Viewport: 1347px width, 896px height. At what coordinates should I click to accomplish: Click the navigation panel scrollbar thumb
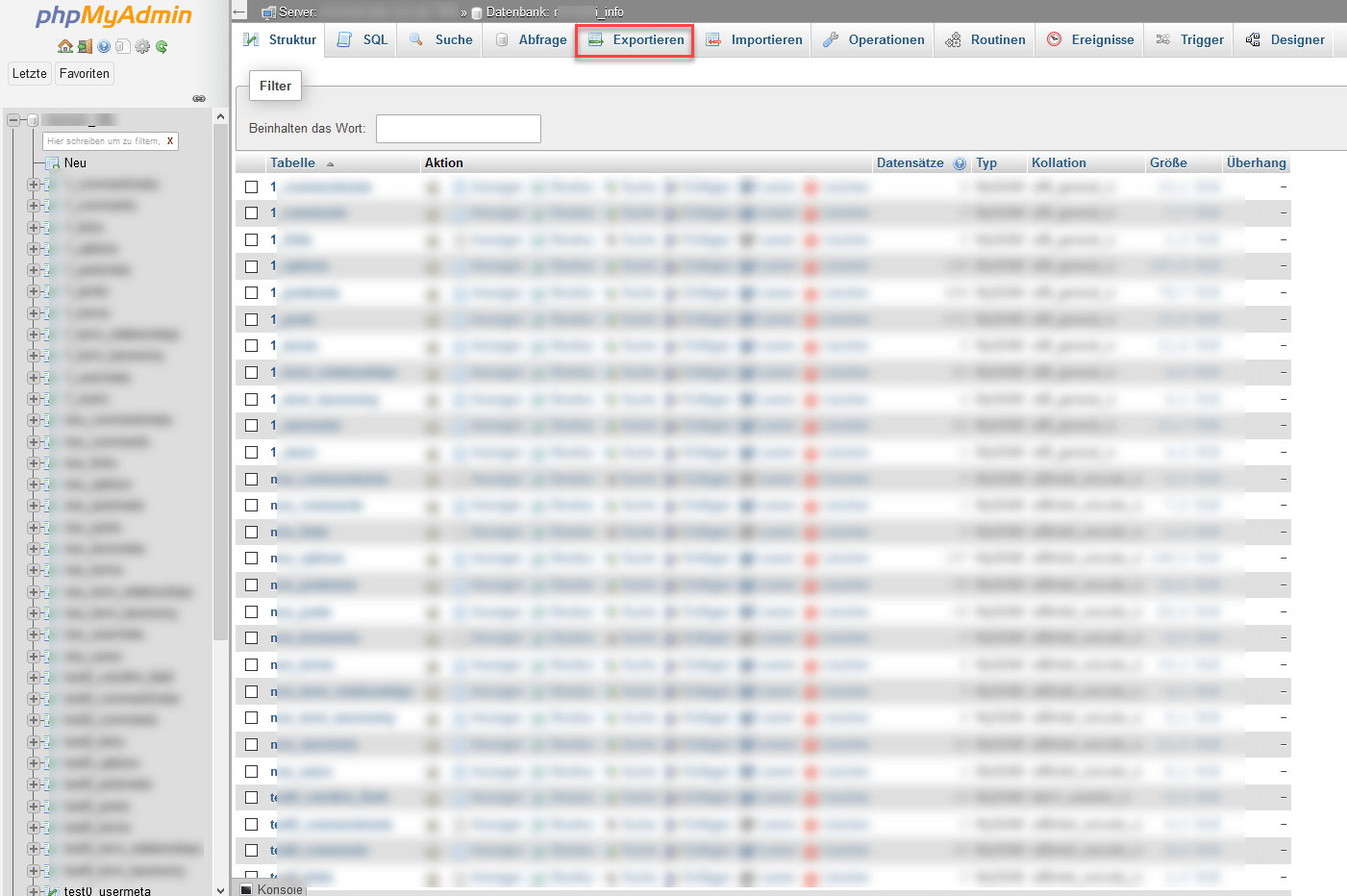[x=220, y=383]
